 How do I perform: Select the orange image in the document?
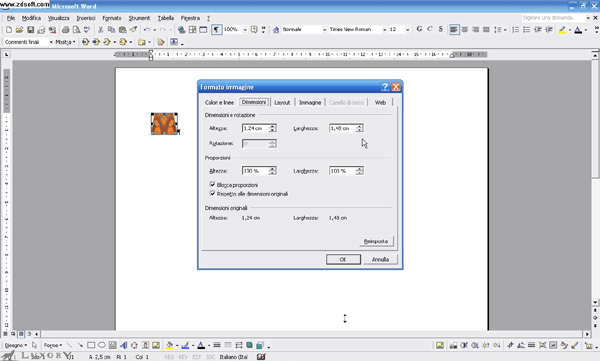[165, 123]
